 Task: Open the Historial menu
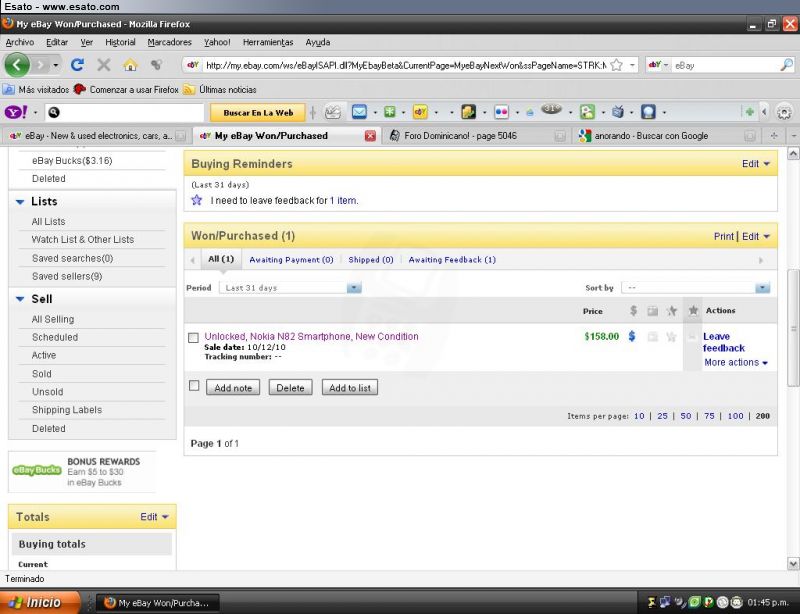click(x=120, y=42)
